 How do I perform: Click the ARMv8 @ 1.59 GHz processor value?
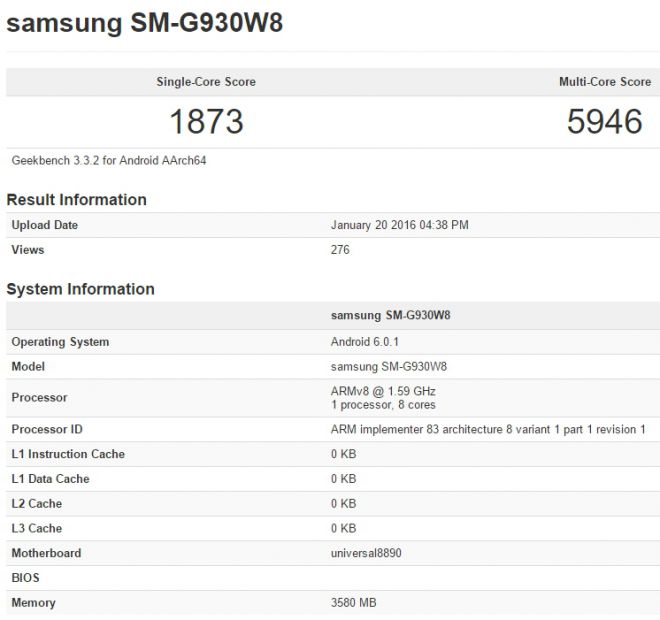383,391
